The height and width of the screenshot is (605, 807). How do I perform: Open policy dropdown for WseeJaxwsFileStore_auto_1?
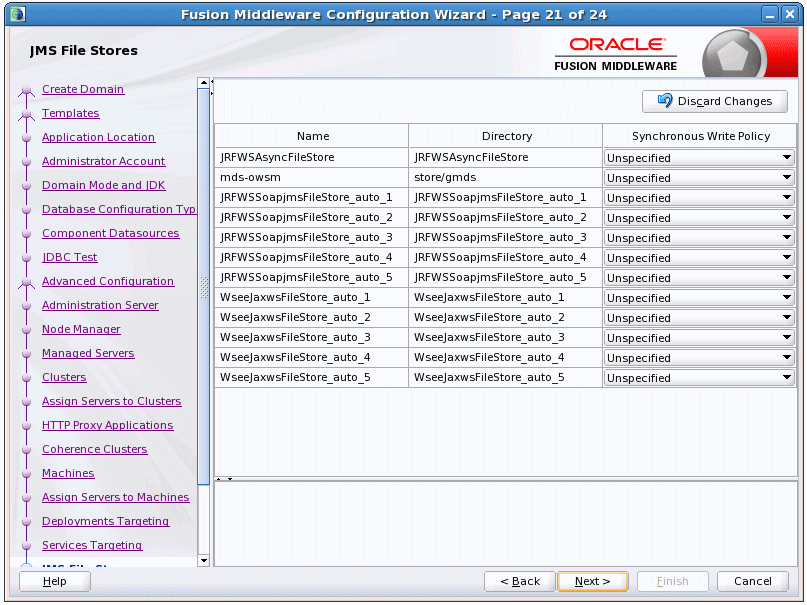(699, 298)
